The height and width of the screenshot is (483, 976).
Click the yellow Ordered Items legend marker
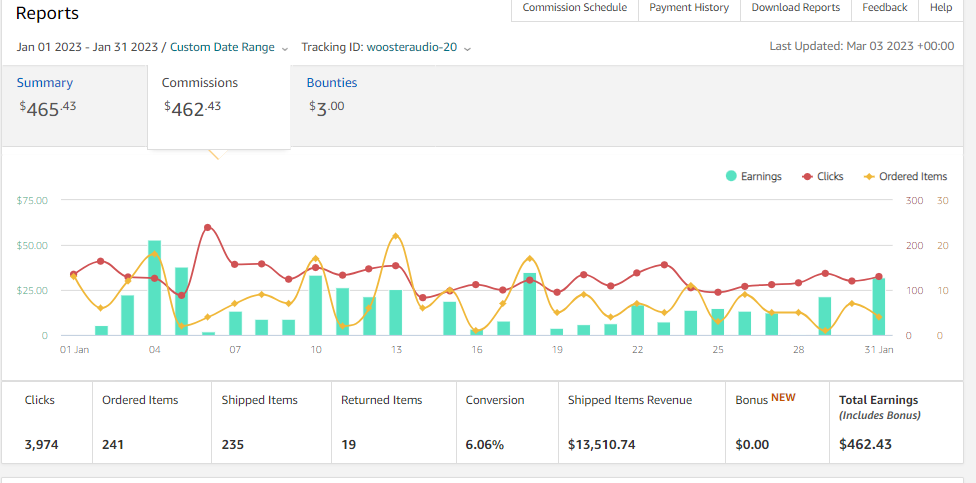[x=870, y=176]
